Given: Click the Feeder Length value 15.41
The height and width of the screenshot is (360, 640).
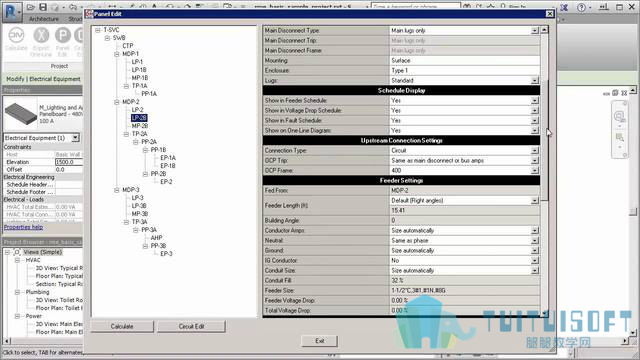Looking at the screenshot, I should (464, 211).
